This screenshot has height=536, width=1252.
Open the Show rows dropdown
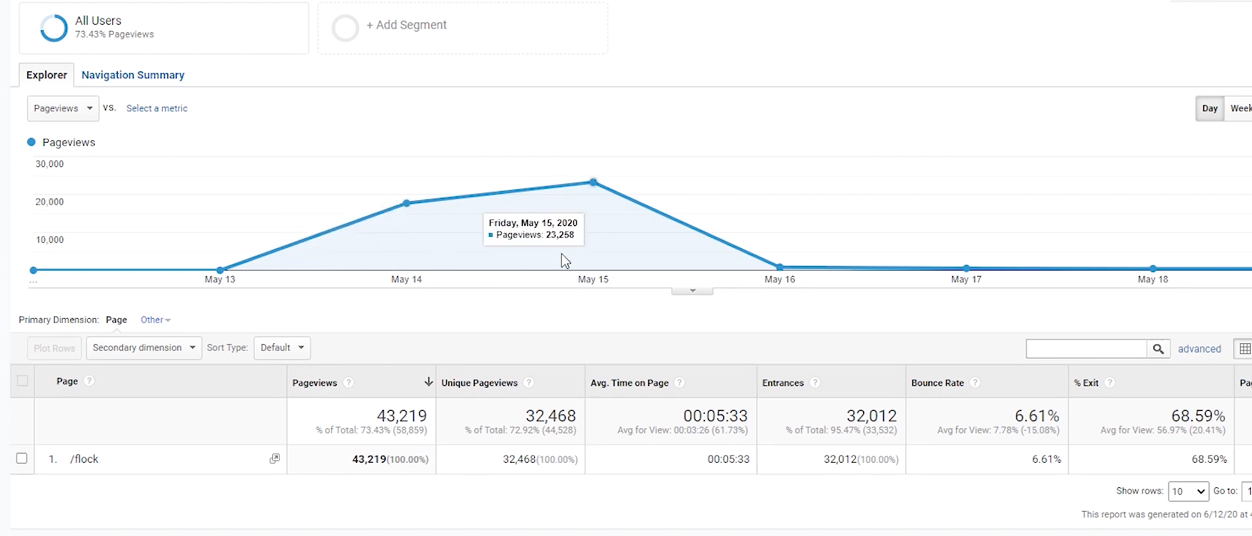(1188, 492)
